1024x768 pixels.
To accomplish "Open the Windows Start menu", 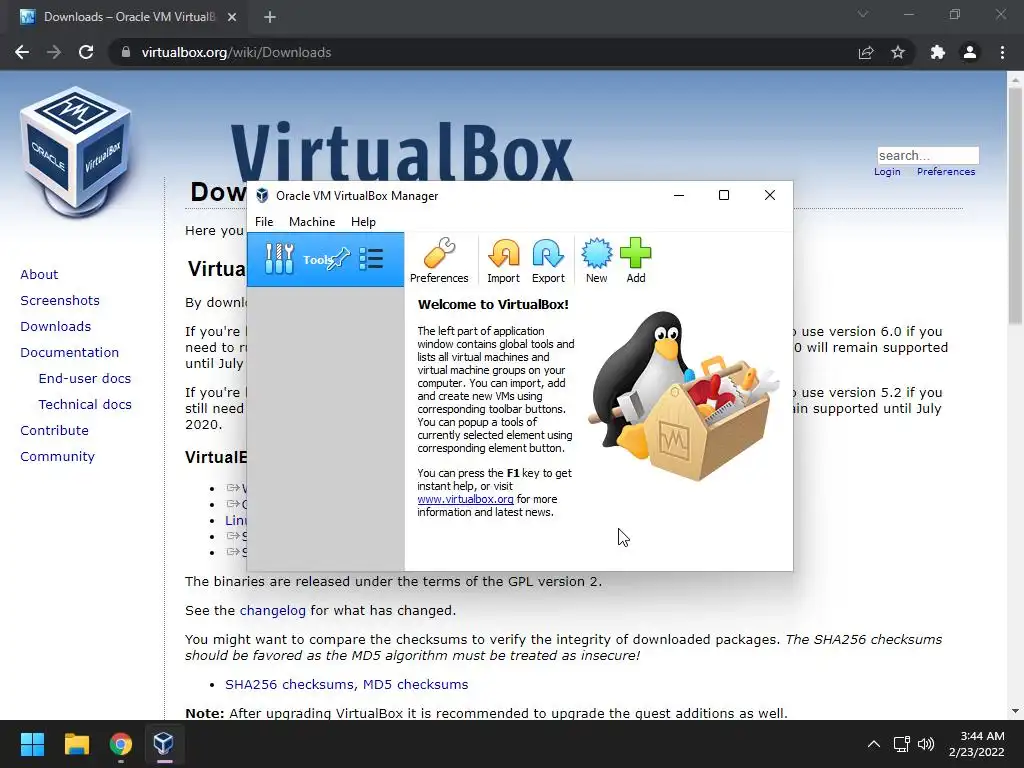I will [32, 744].
